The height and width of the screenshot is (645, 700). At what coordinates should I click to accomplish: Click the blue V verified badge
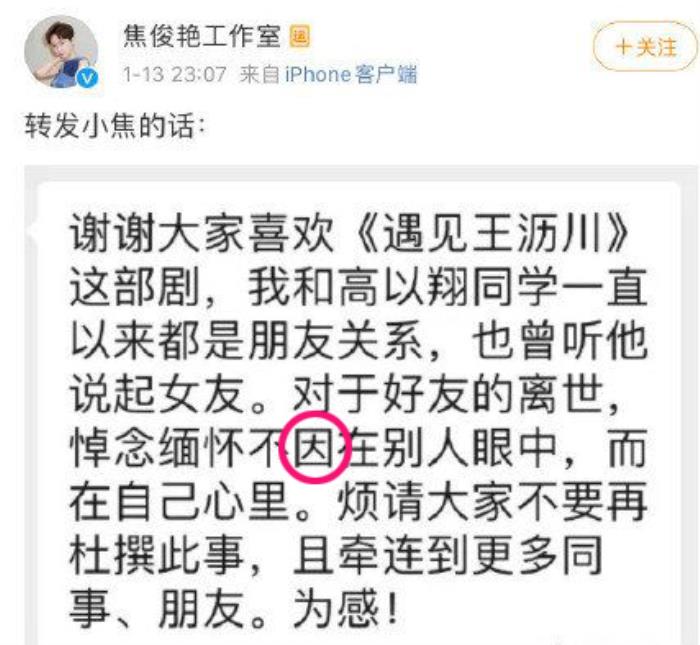[87, 78]
